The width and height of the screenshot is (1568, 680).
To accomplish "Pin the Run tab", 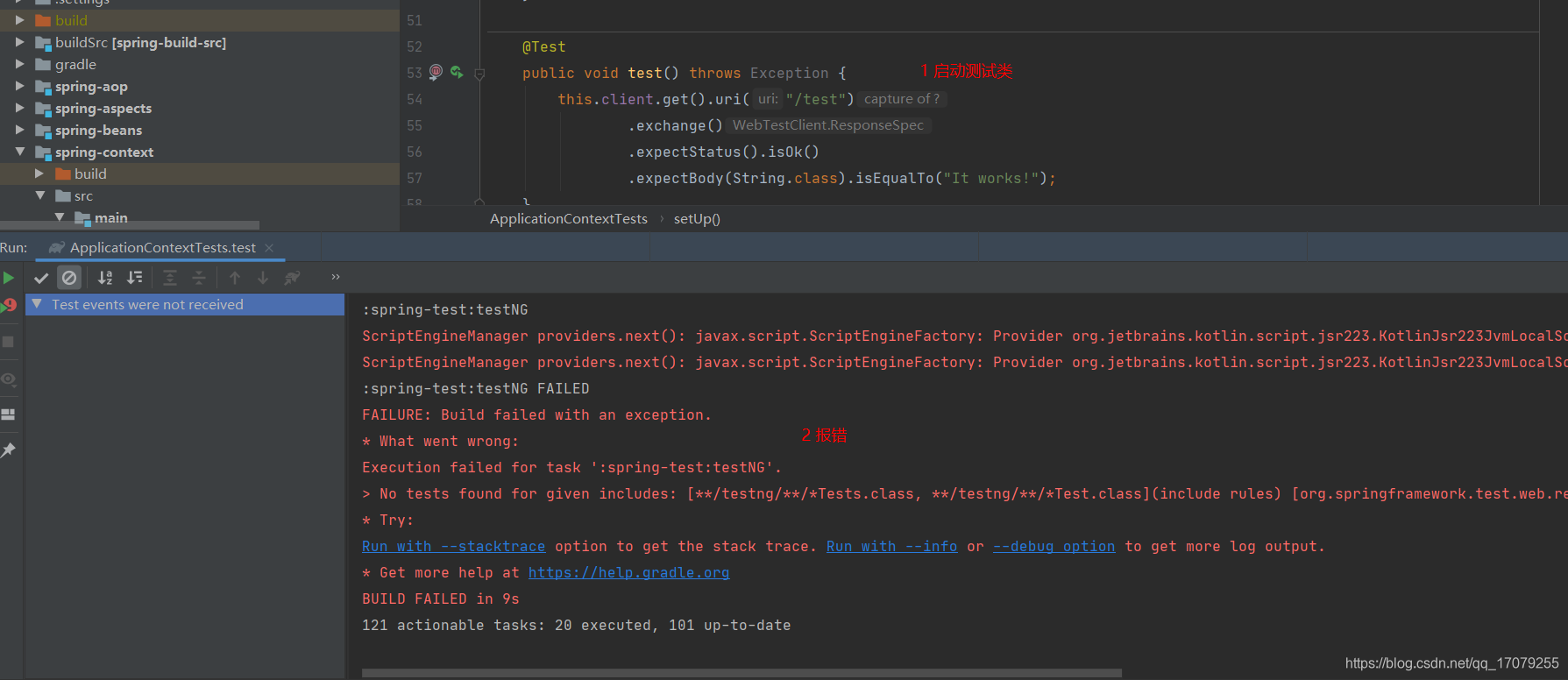I will click(8, 450).
